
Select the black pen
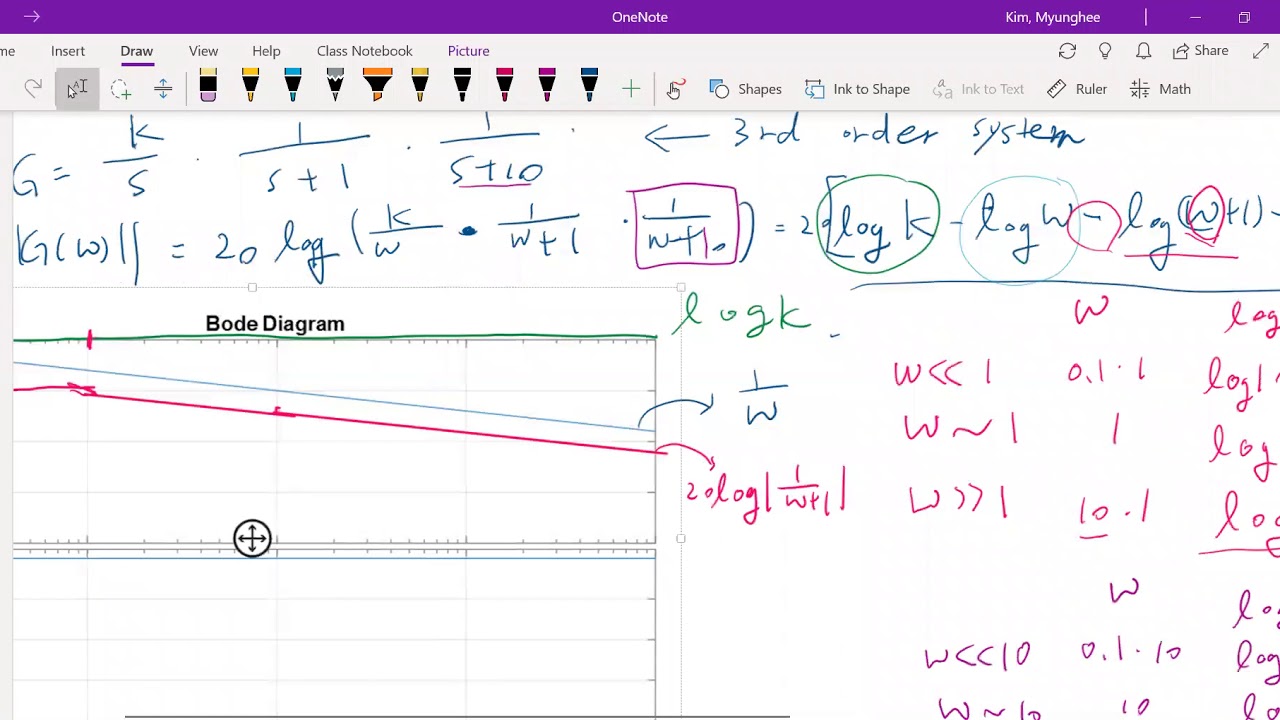tap(462, 86)
